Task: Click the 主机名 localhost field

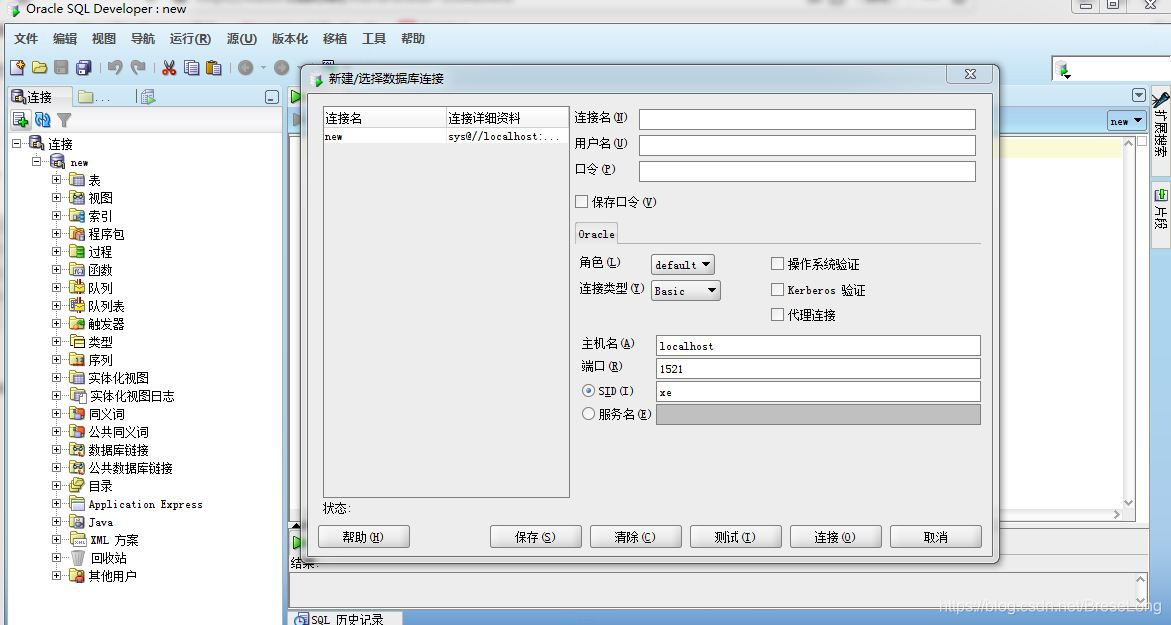Action: pyautogui.click(x=819, y=345)
